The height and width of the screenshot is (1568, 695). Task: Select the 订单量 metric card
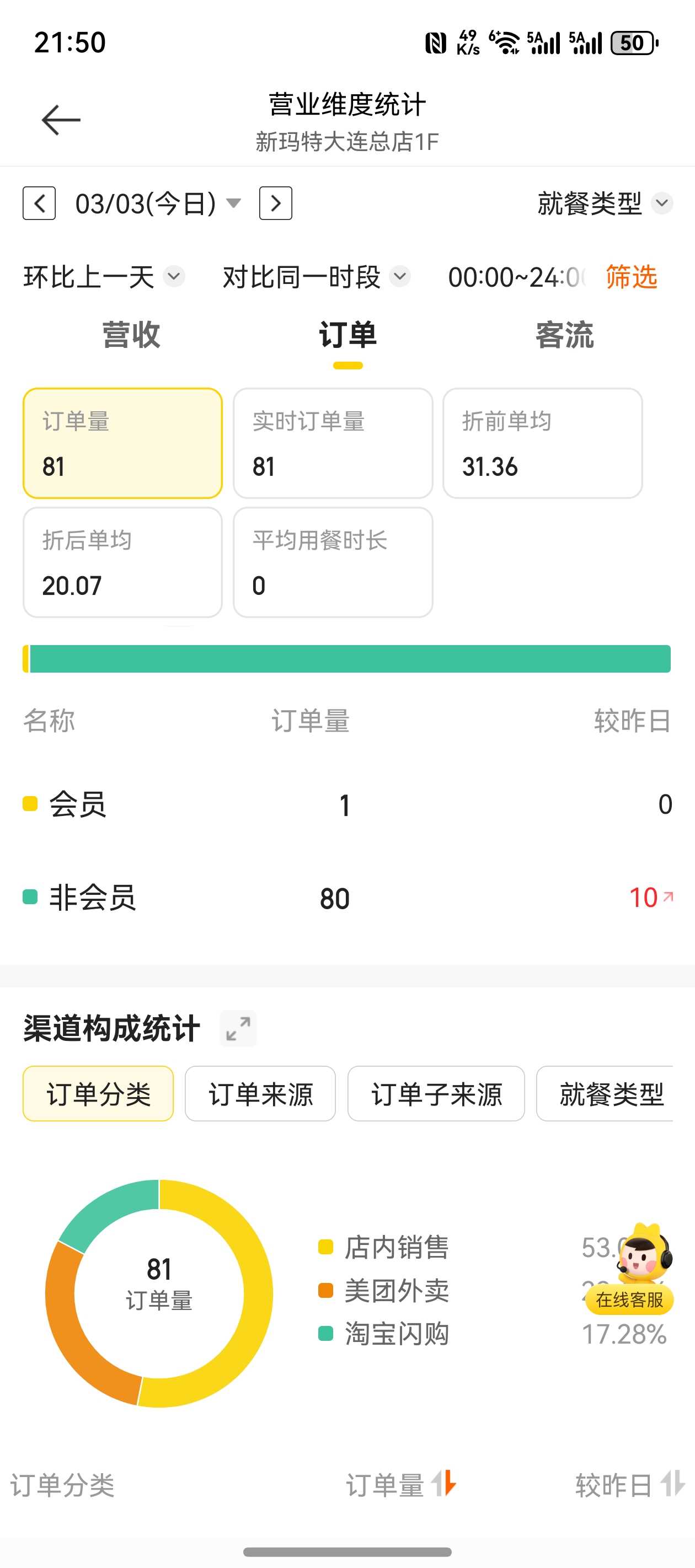[x=122, y=443]
